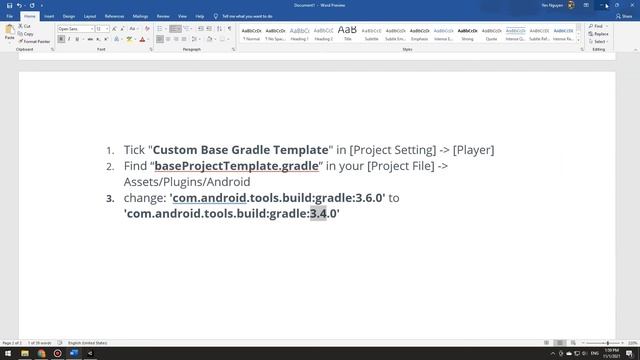The width and height of the screenshot is (640, 360).
Task: Open Customize Quick Access Toolbar dropdown
Action: click(x=42, y=5)
